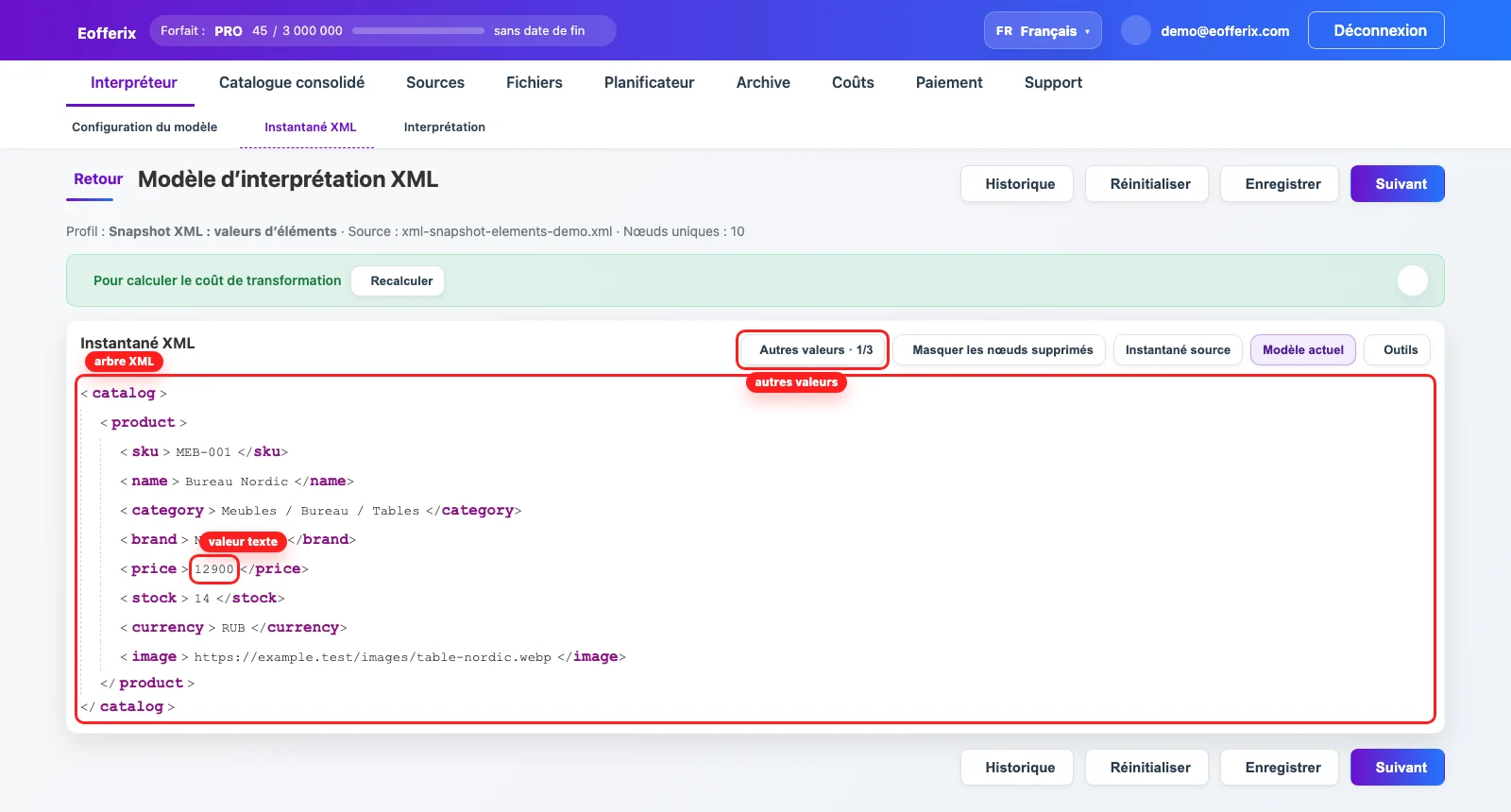Click the RUB currency value
Screen dimensions: 1511x812
pos(233,628)
